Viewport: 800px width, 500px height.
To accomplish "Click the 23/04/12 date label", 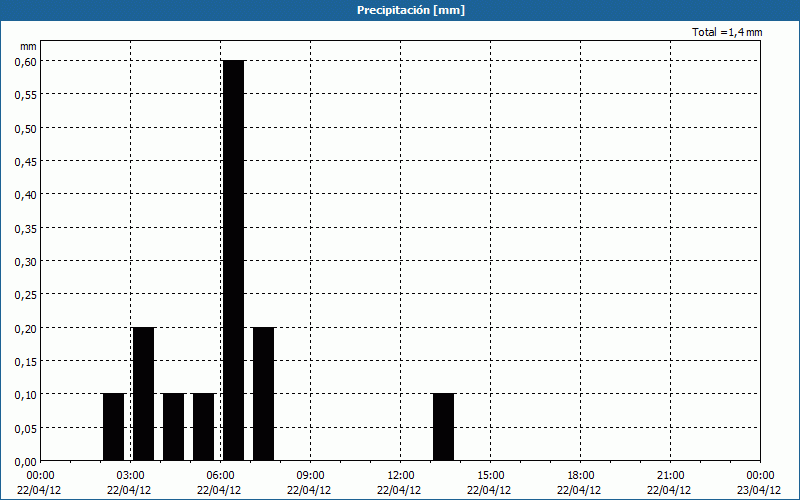I will [759, 490].
